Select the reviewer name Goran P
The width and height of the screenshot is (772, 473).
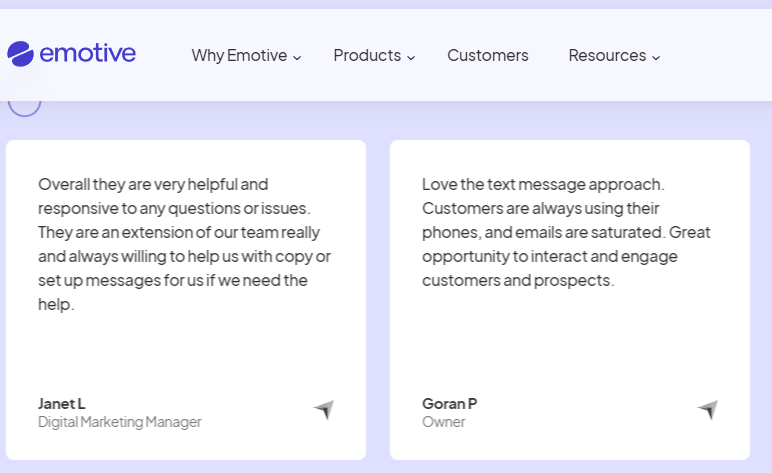point(449,403)
